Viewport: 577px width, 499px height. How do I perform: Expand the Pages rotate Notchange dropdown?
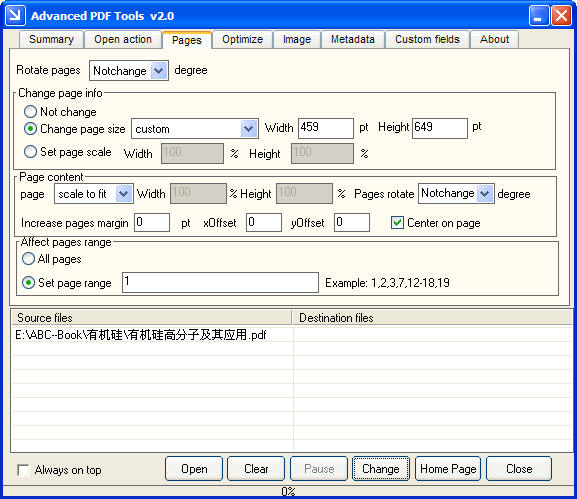pos(485,194)
